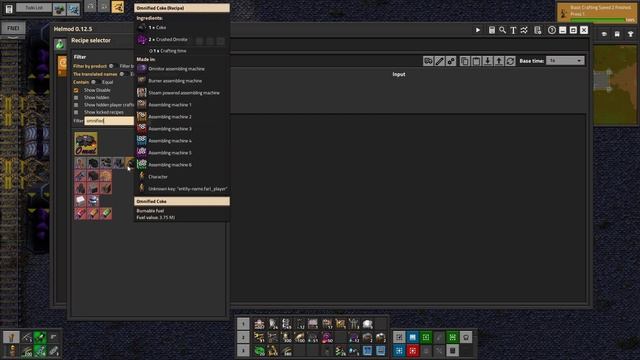This screenshot has width=640, height=360.
Task: Click the purple item in quickbar row 2
Action: click(327, 337)
